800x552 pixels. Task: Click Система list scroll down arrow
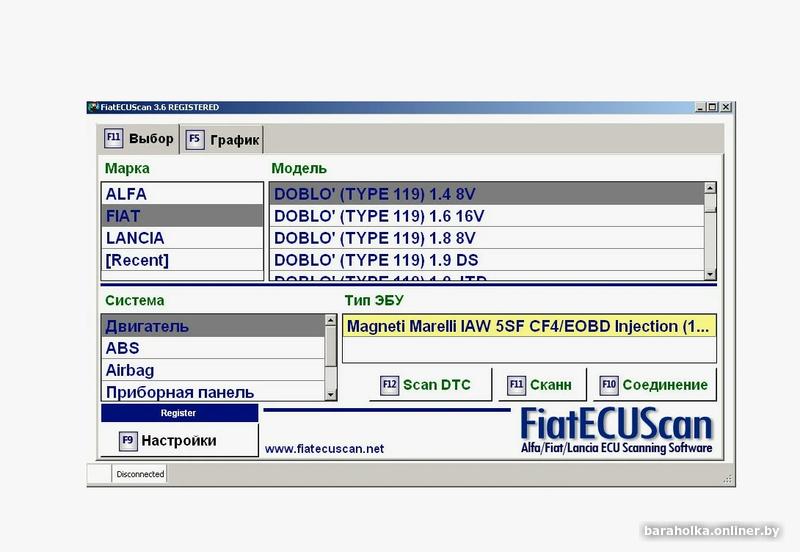pos(331,394)
